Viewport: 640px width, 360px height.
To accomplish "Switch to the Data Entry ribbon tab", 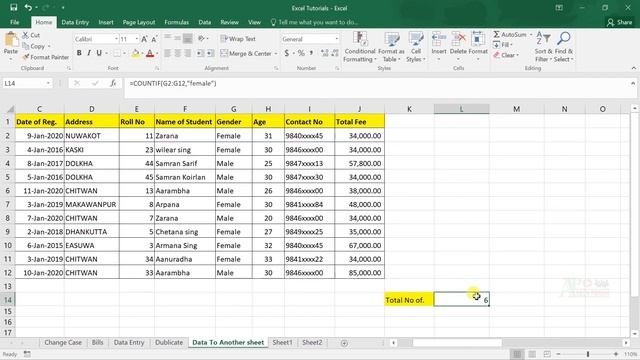I will pyautogui.click(x=75, y=22).
